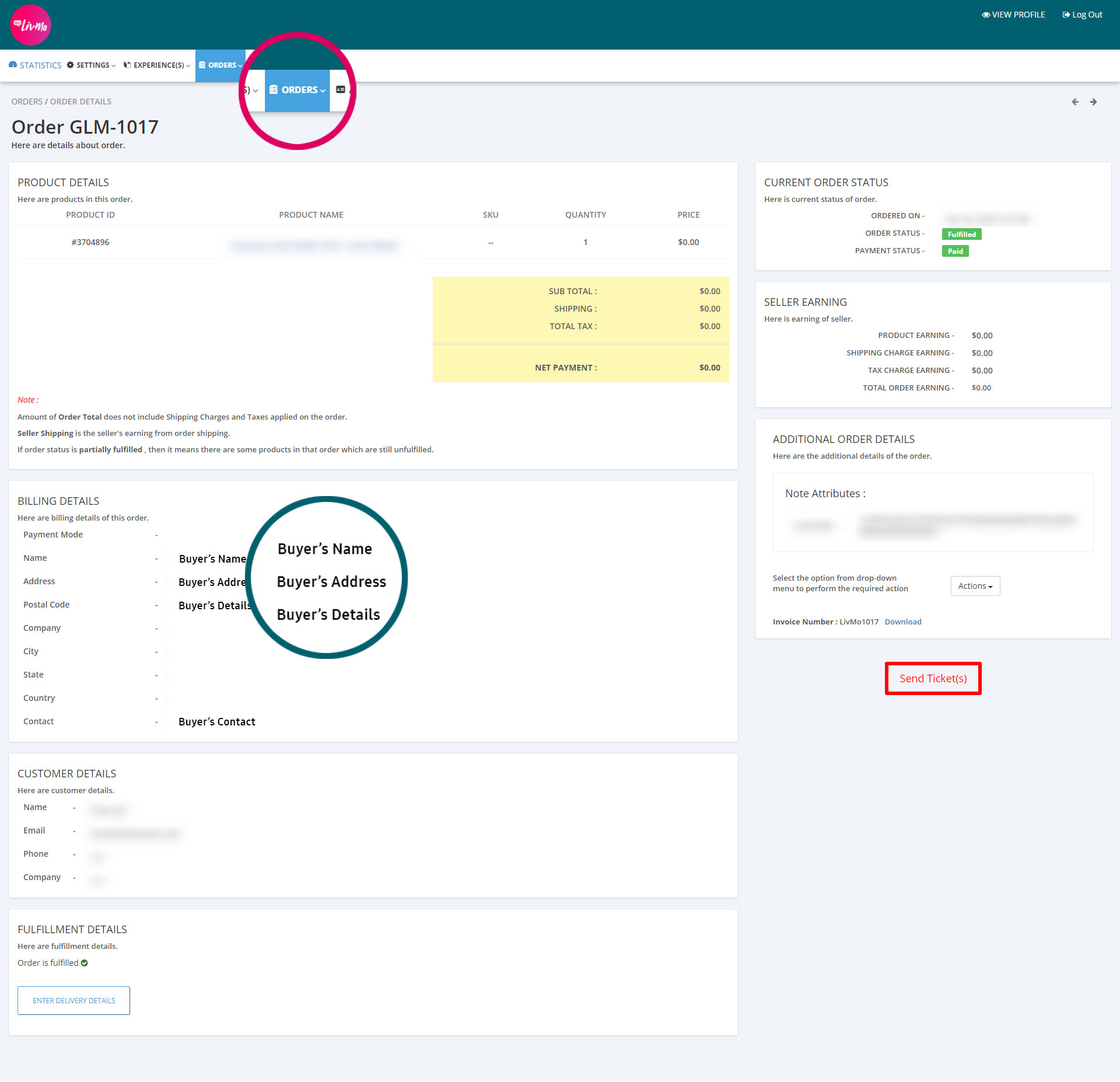This screenshot has width=1120, height=1082.
Task: Click the LivMo logo
Action: click(x=30, y=25)
